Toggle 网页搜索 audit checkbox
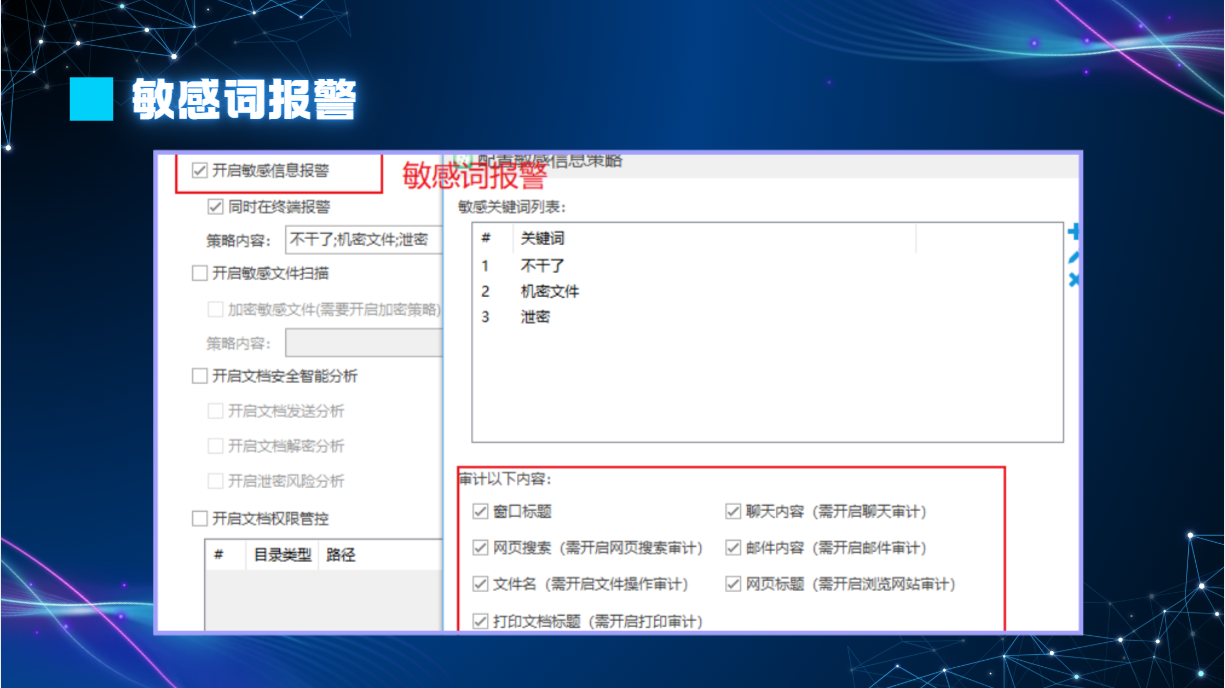The width and height of the screenshot is (1225, 688). coord(481,548)
